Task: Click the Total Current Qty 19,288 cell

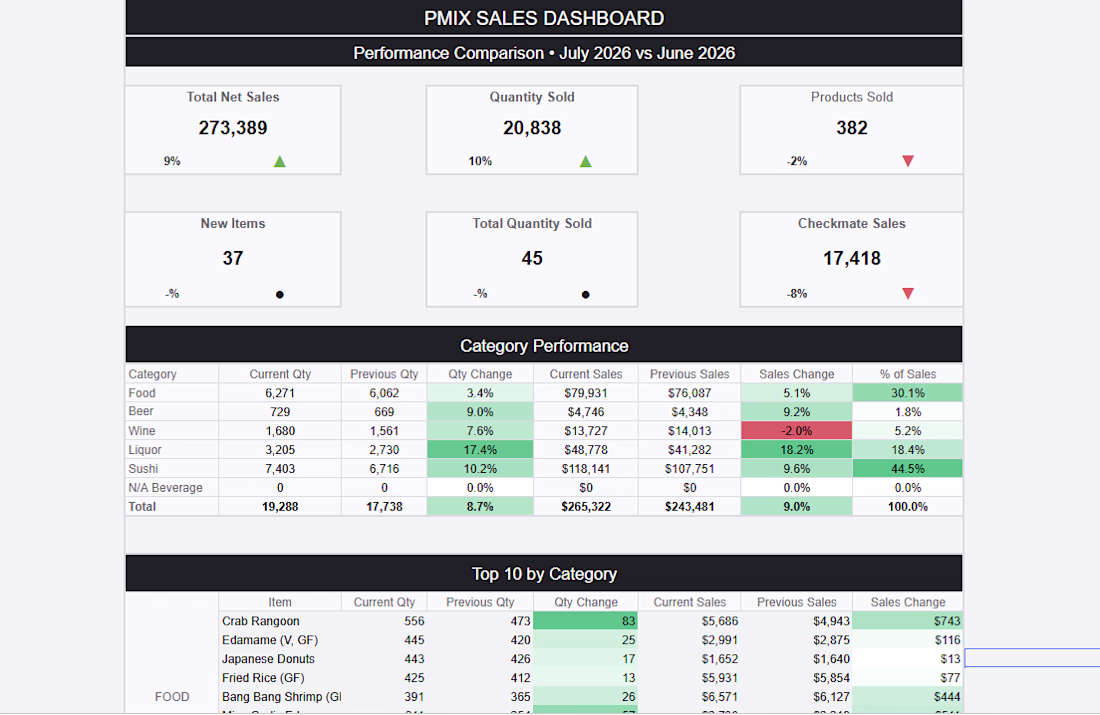Action: 280,507
